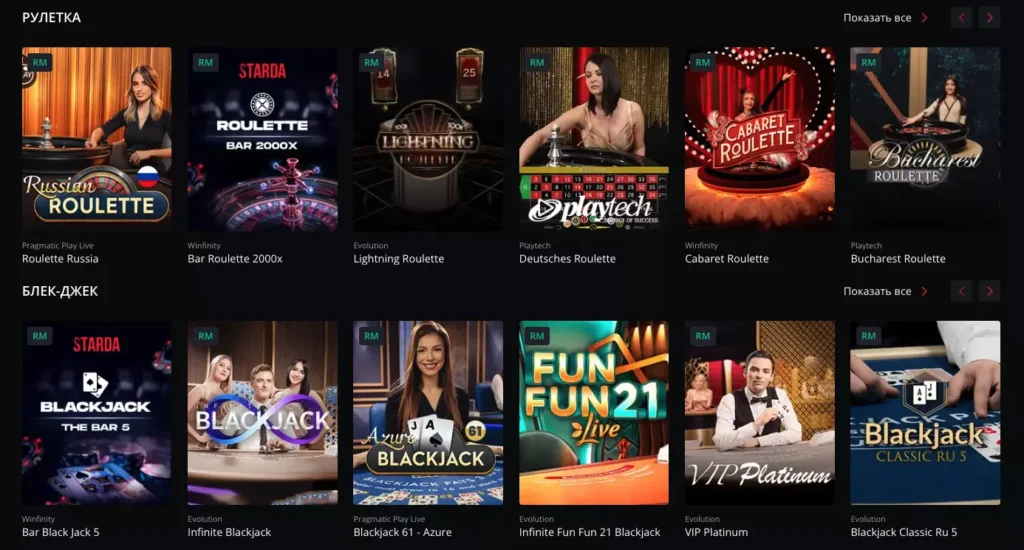Click RM badge on Fun Fun 21 tile
The height and width of the screenshot is (550, 1024).
pyautogui.click(x=537, y=336)
